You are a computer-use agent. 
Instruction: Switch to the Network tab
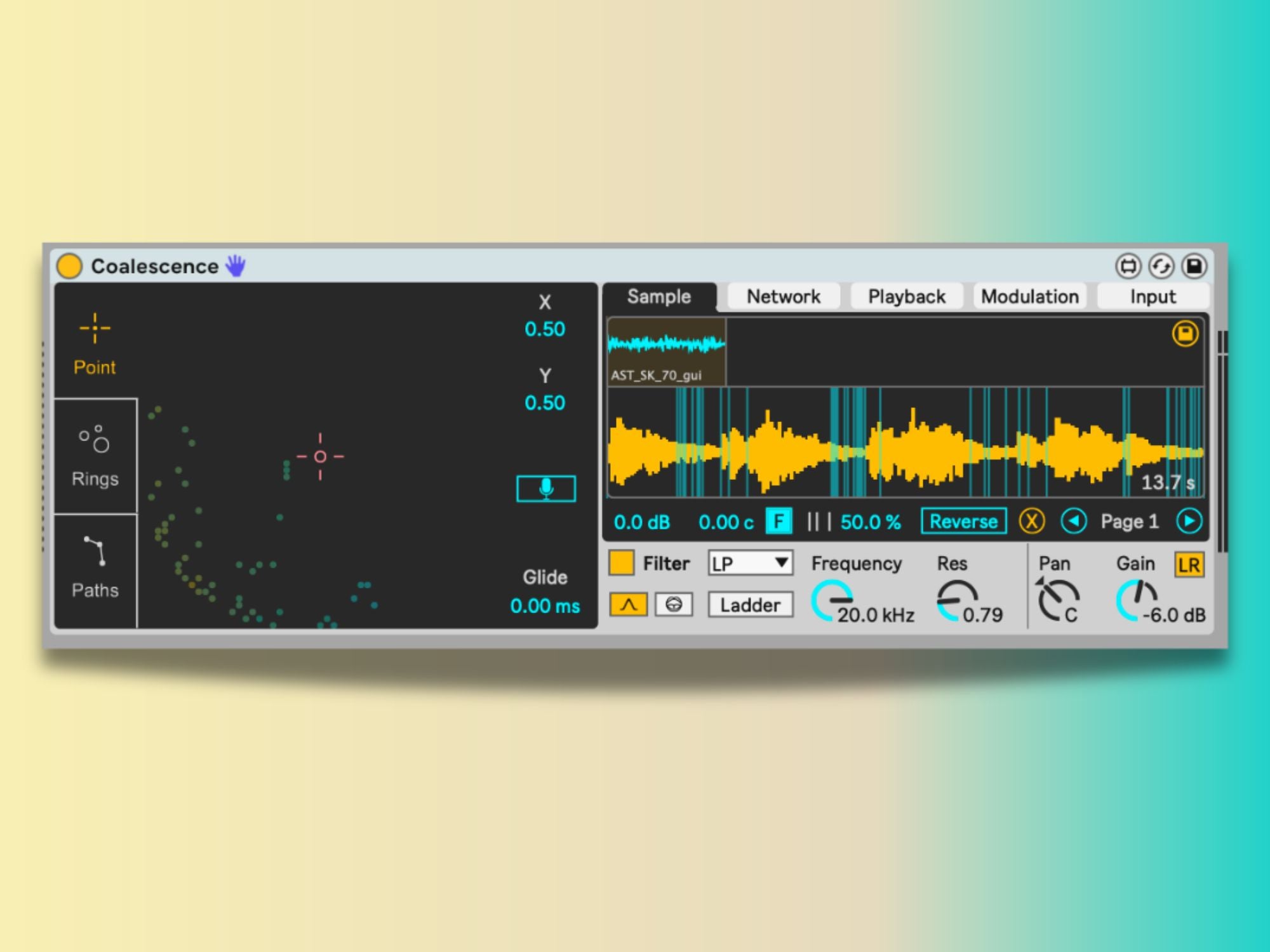[x=783, y=296]
